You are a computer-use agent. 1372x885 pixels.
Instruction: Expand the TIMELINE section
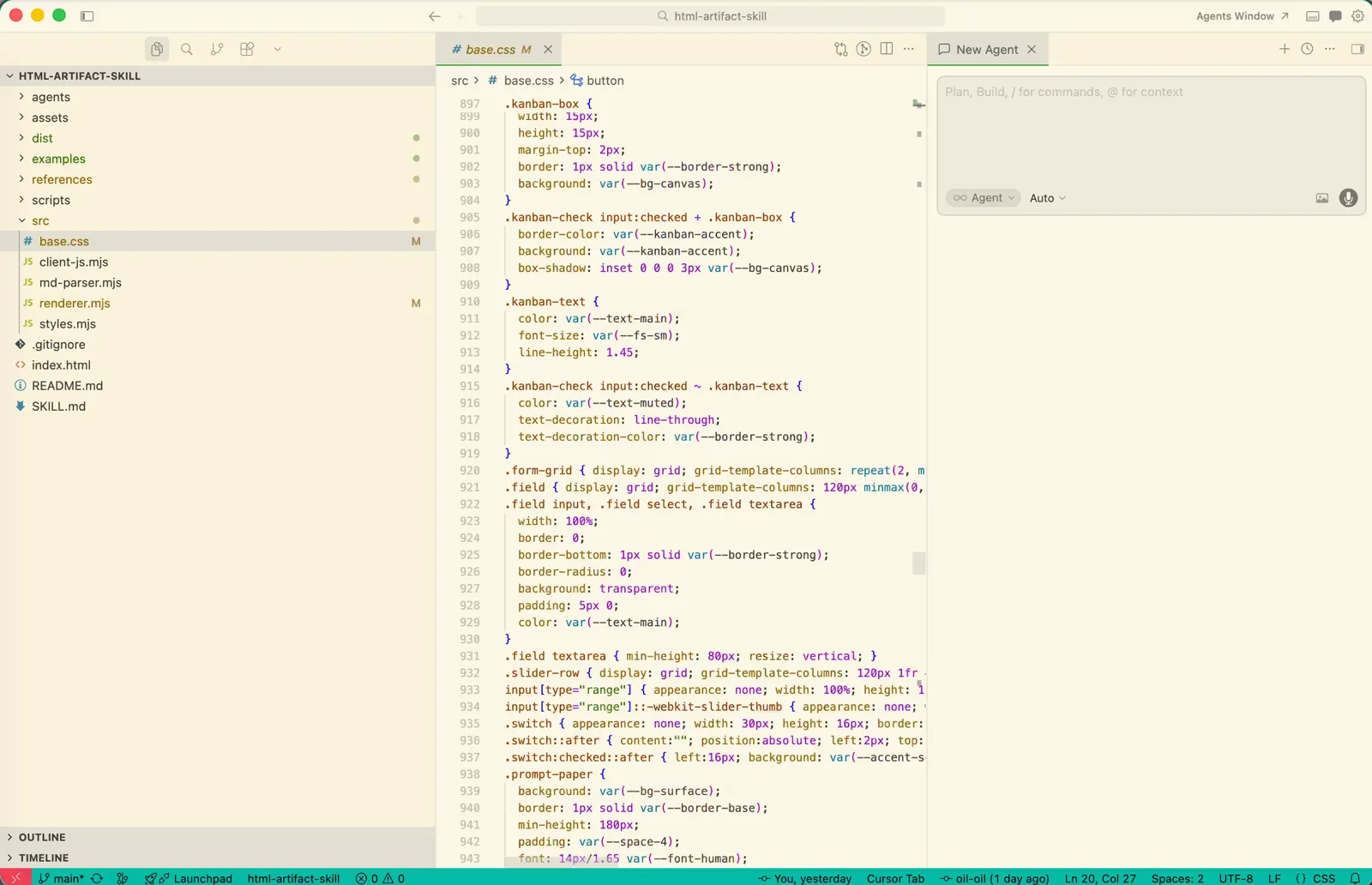click(x=218, y=858)
